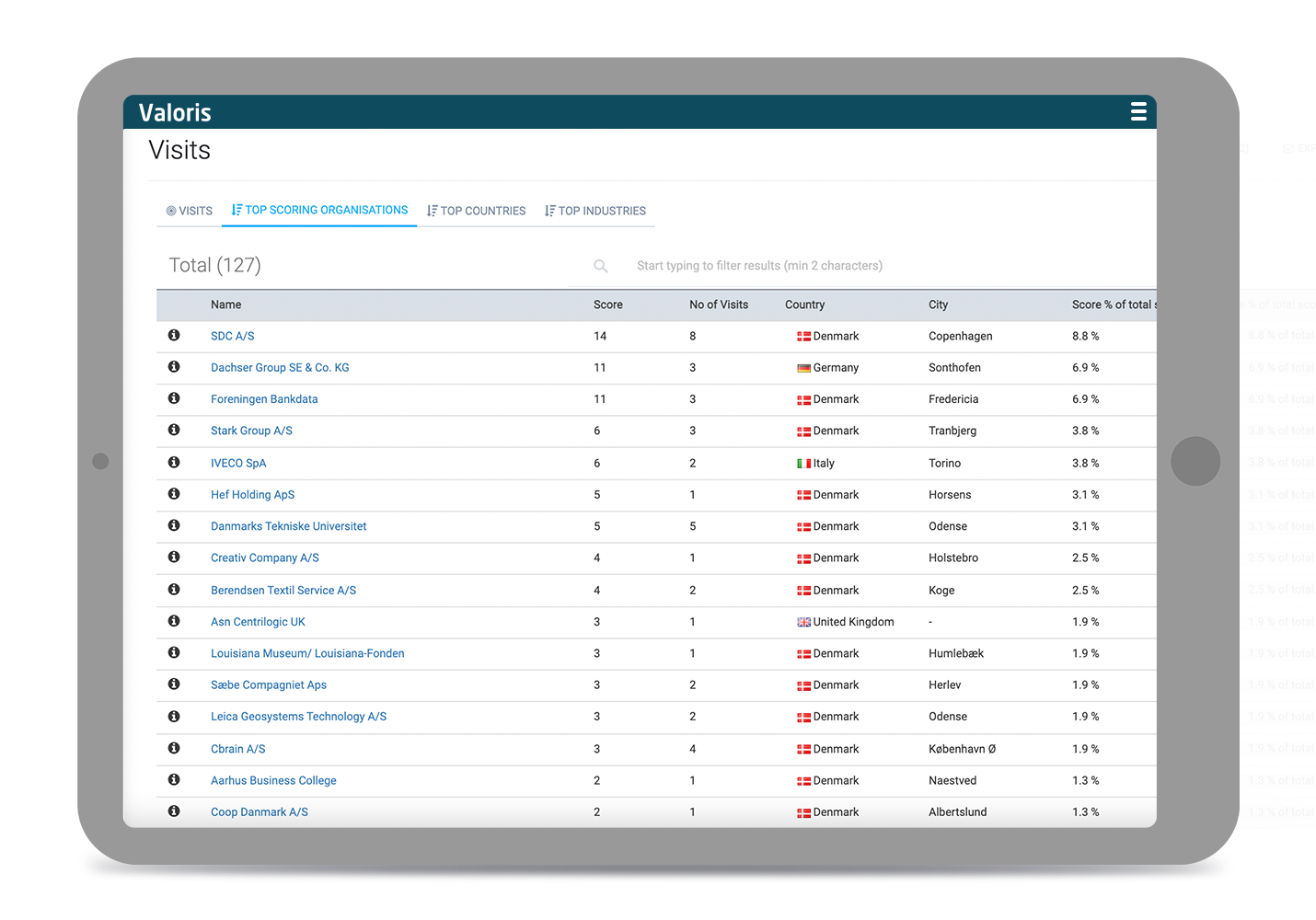Open info icon for Coop Danmark A/S

[x=174, y=811]
